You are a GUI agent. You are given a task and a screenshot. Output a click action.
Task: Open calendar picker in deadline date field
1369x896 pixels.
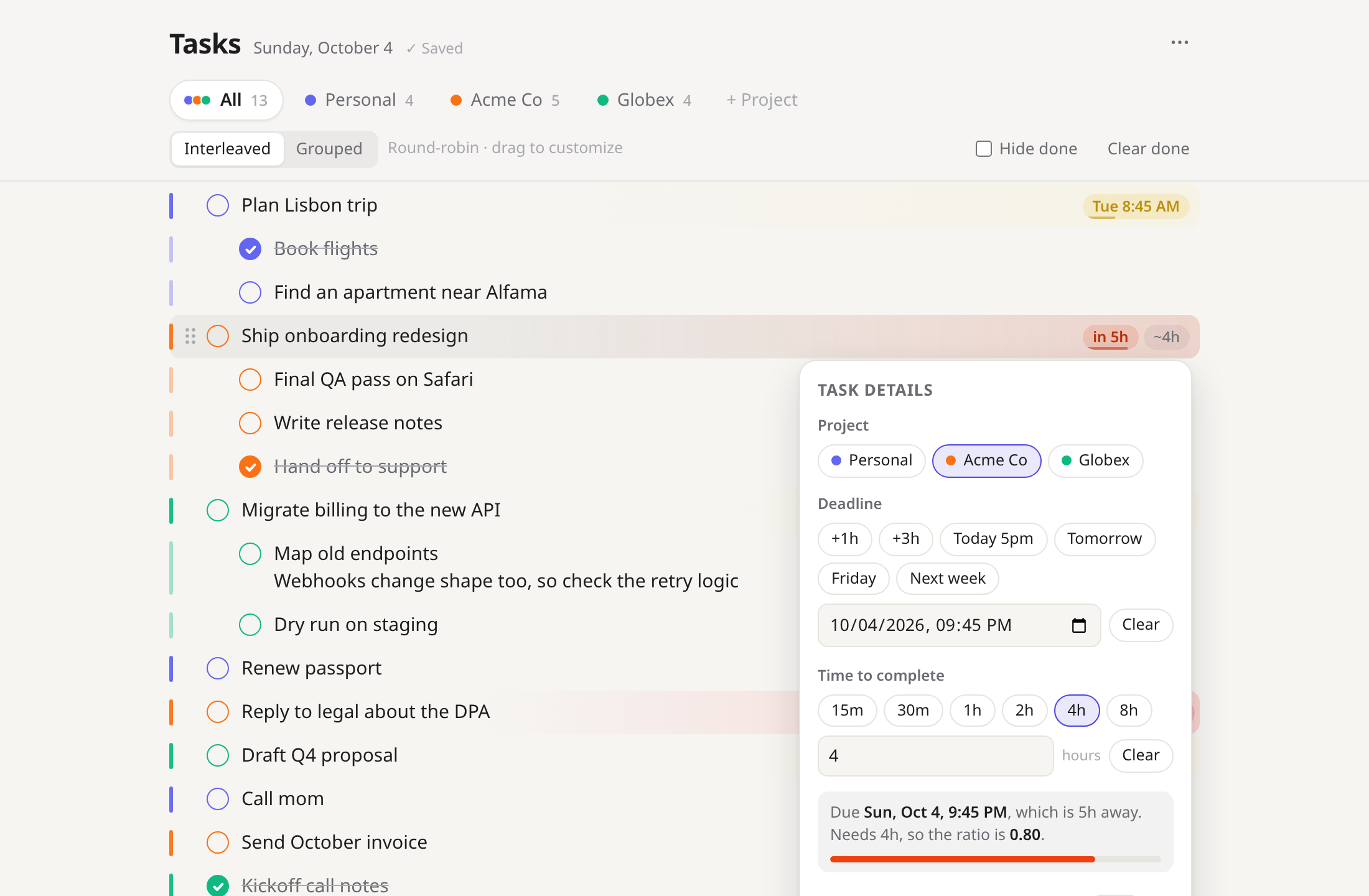click(1079, 625)
